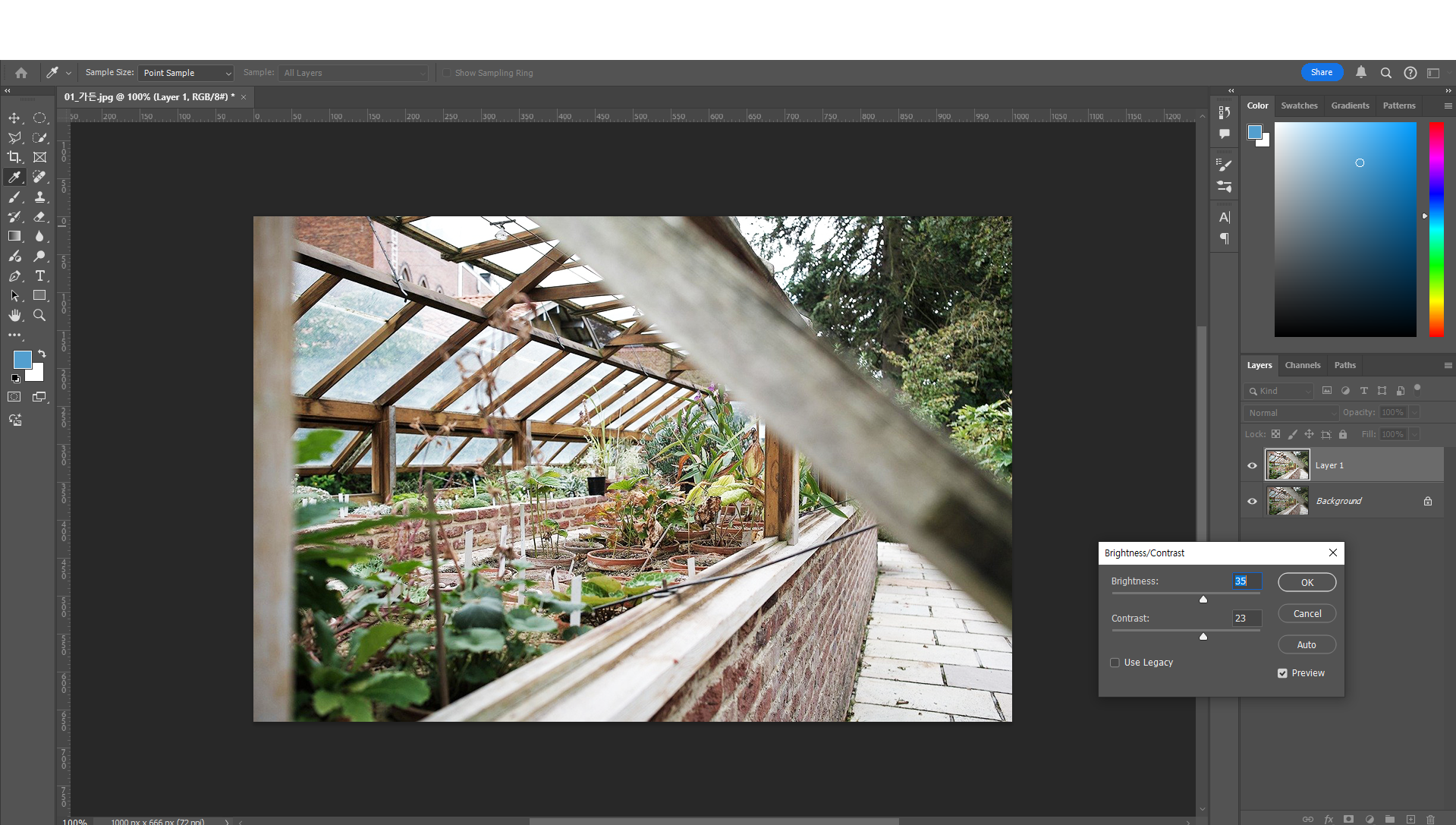Open the blend mode Normal dropdown

point(1291,413)
